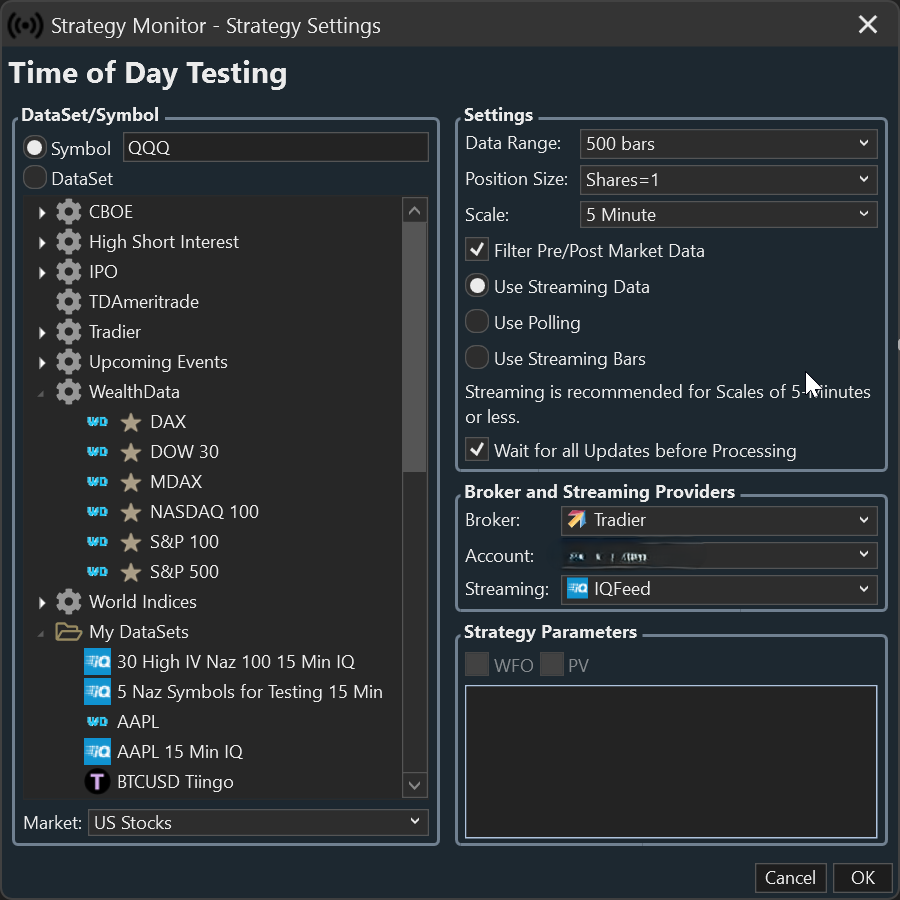Close the Strategy Settings dialog
Viewport: 900px width, 900px height.
click(x=867, y=25)
